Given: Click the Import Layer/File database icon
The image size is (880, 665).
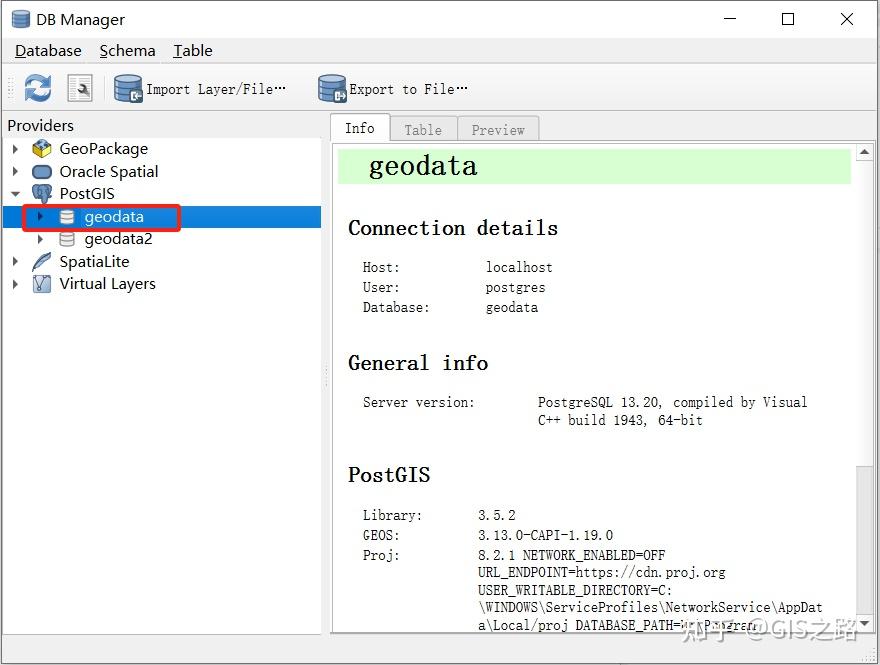Looking at the screenshot, I should coord(128,88).
